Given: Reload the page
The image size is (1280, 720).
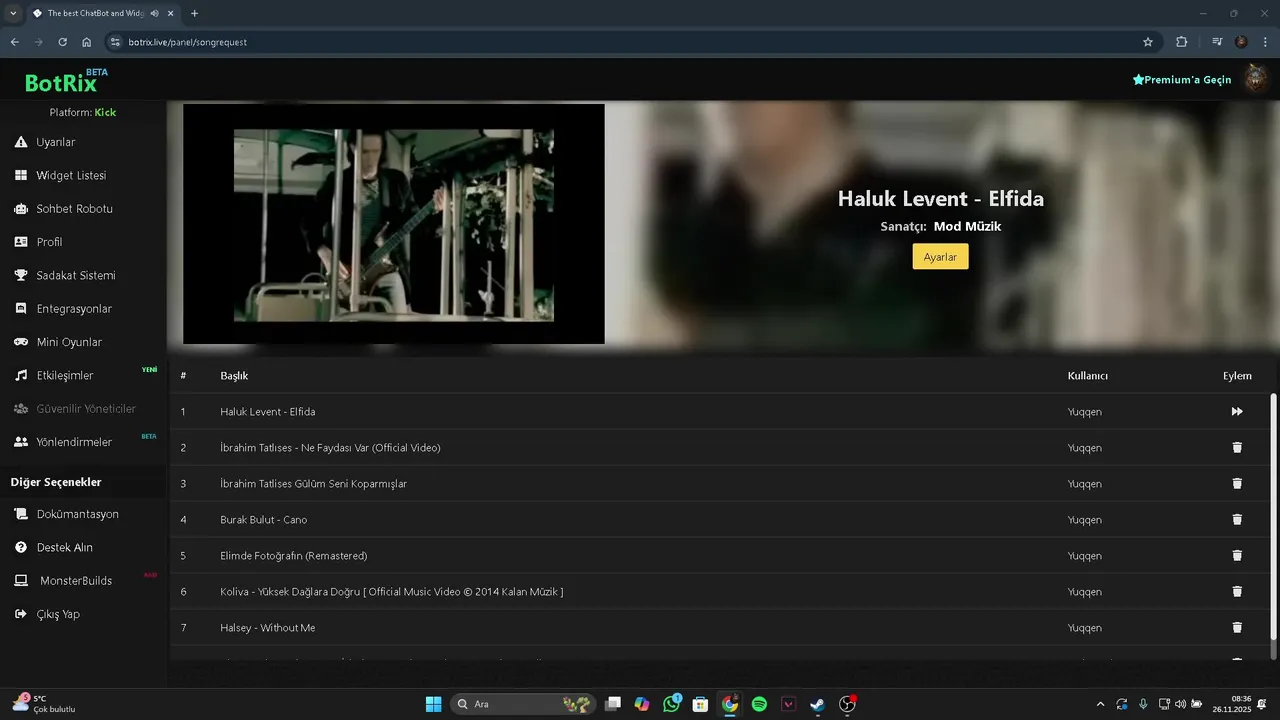Looking at the screenshot, I should (62, 42).
